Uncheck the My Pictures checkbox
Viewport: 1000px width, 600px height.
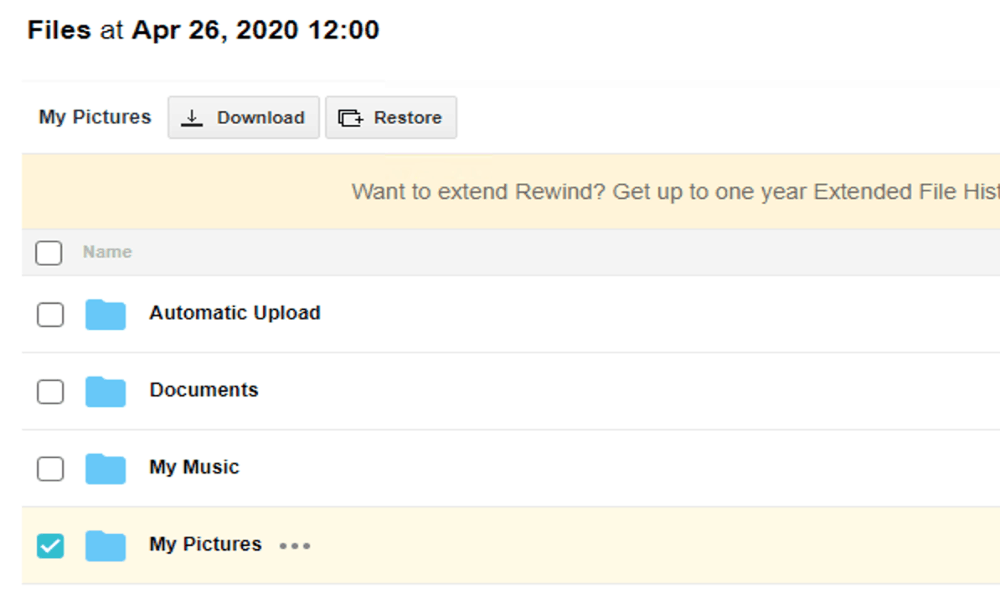50,546
